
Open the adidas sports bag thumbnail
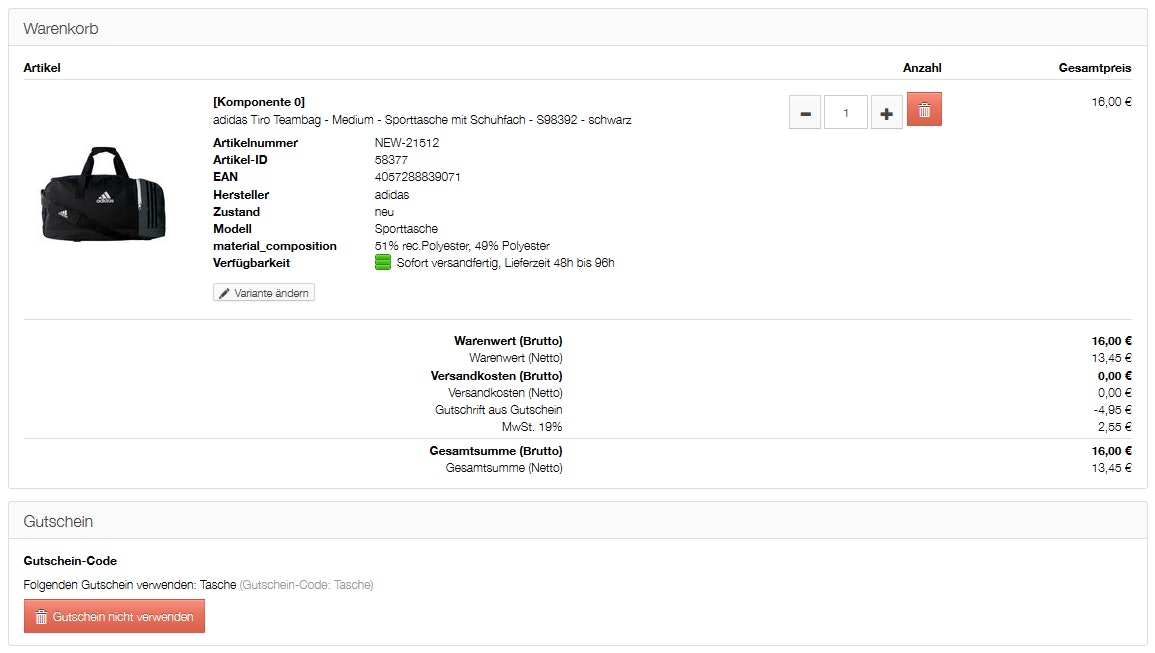pos(100,193)
